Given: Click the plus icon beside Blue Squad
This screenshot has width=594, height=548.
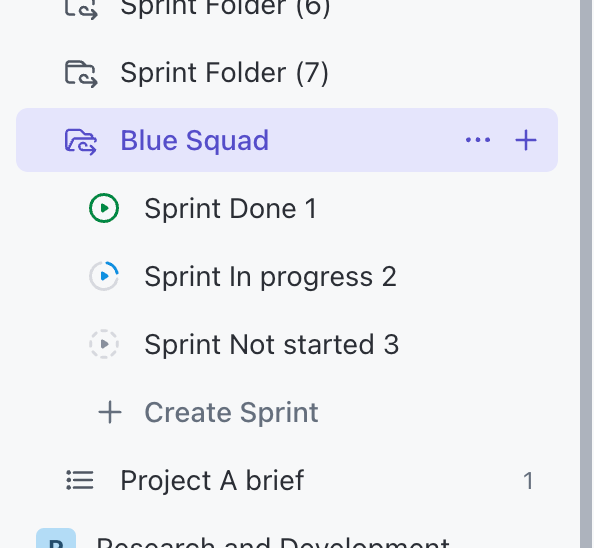Looking at the screenshot, I should [x=526, y=140].
